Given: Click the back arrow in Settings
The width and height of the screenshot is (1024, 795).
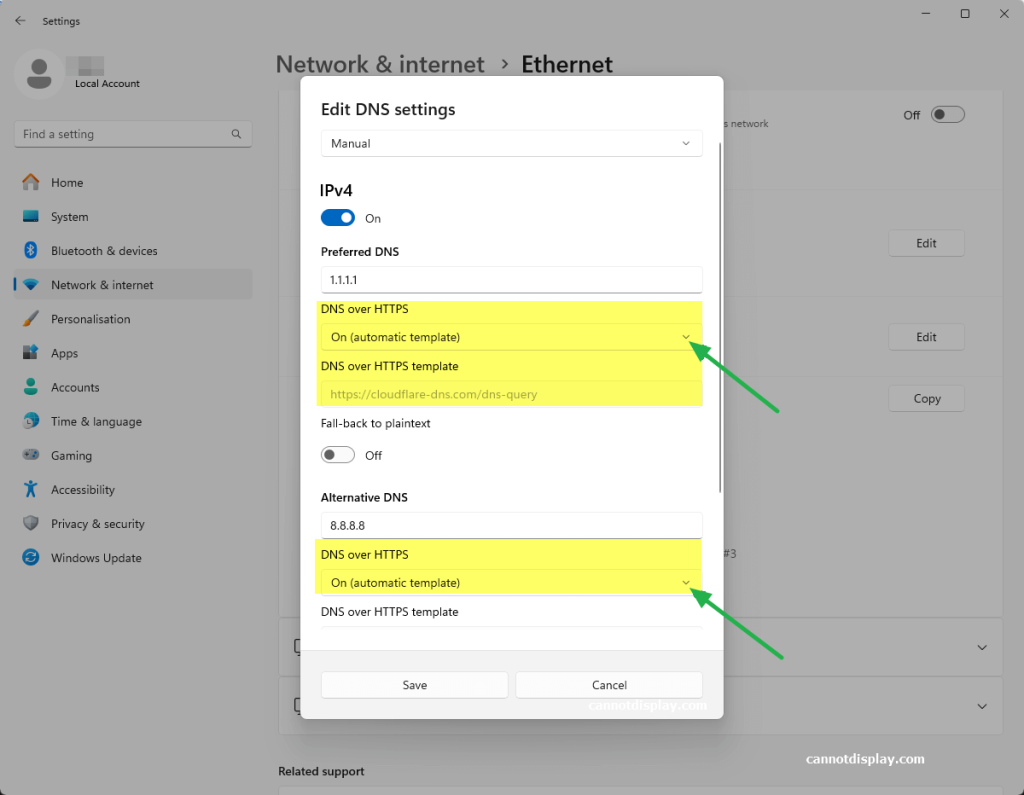Looking at the screenshot, I should click(20, 21).
